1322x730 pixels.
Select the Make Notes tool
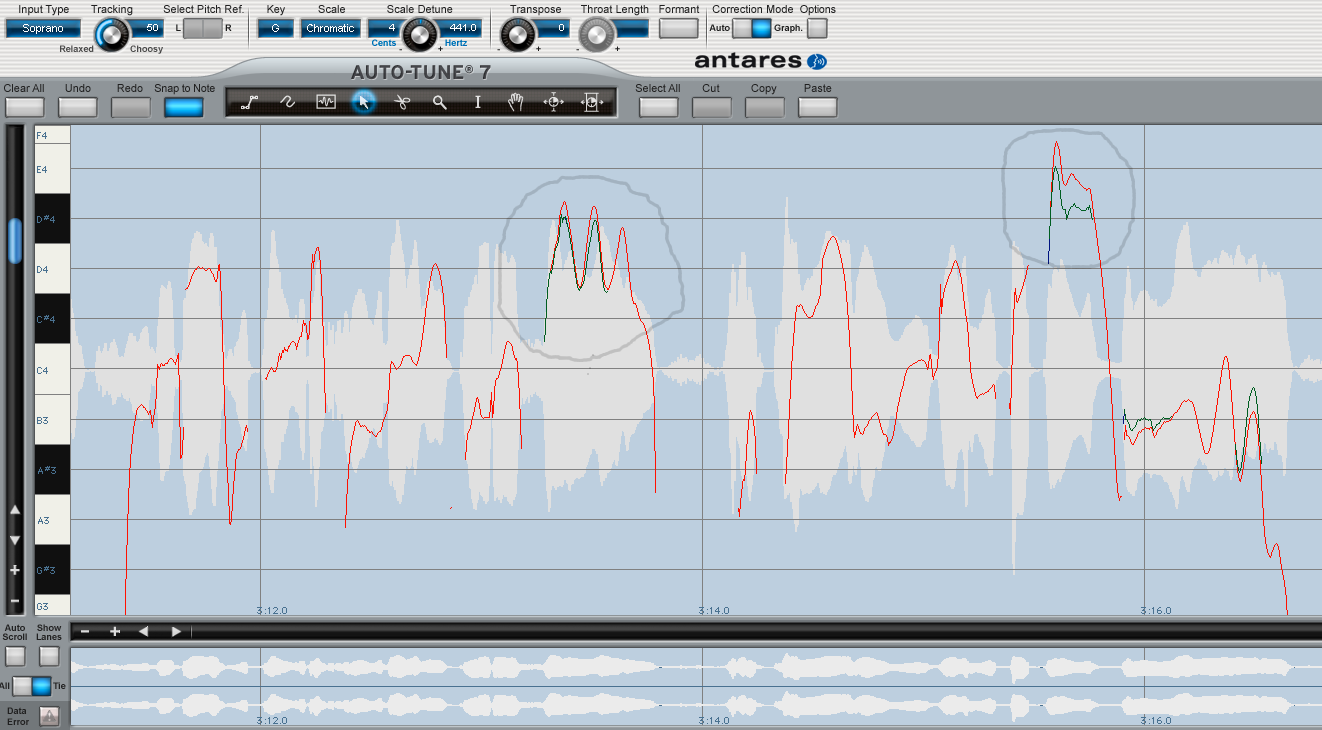326,102
